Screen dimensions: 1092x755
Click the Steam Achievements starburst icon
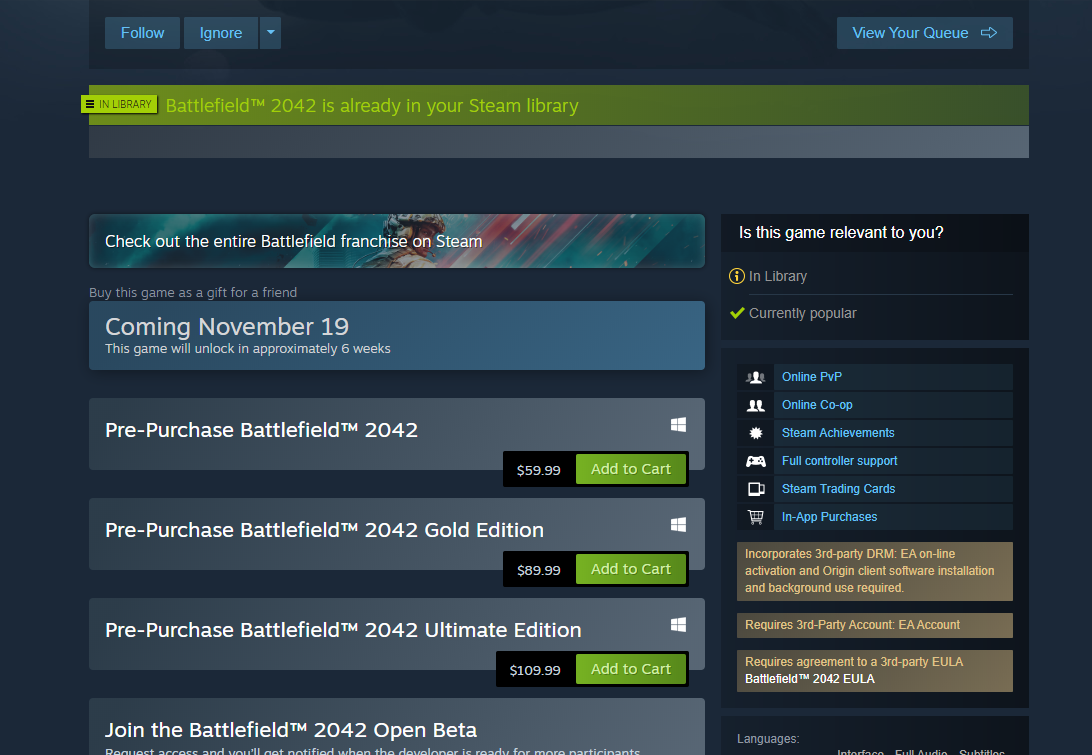[756, 433]
